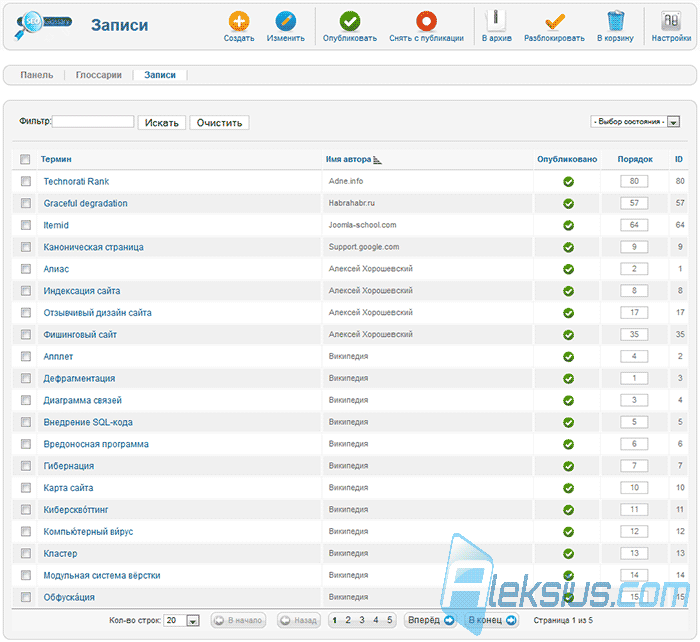Viewport: 700px width, 642px height.
Task: Sort by the Термин column header
Action: pyautogui.click(x=56, y=159)
